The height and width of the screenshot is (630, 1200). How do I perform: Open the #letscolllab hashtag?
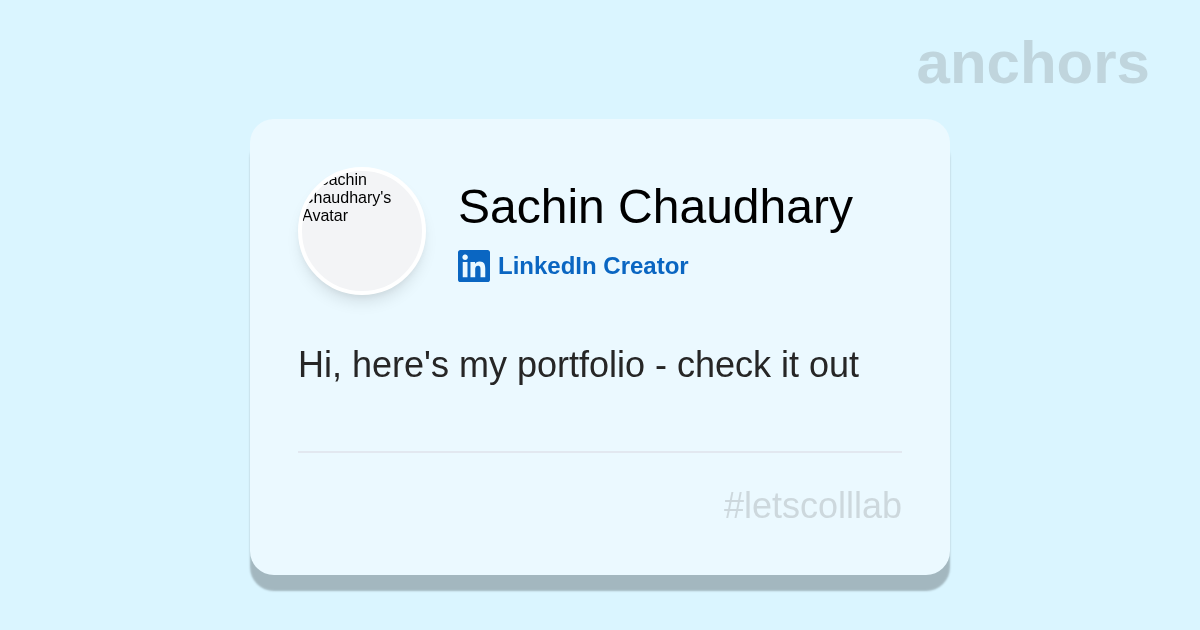point(812,506)
